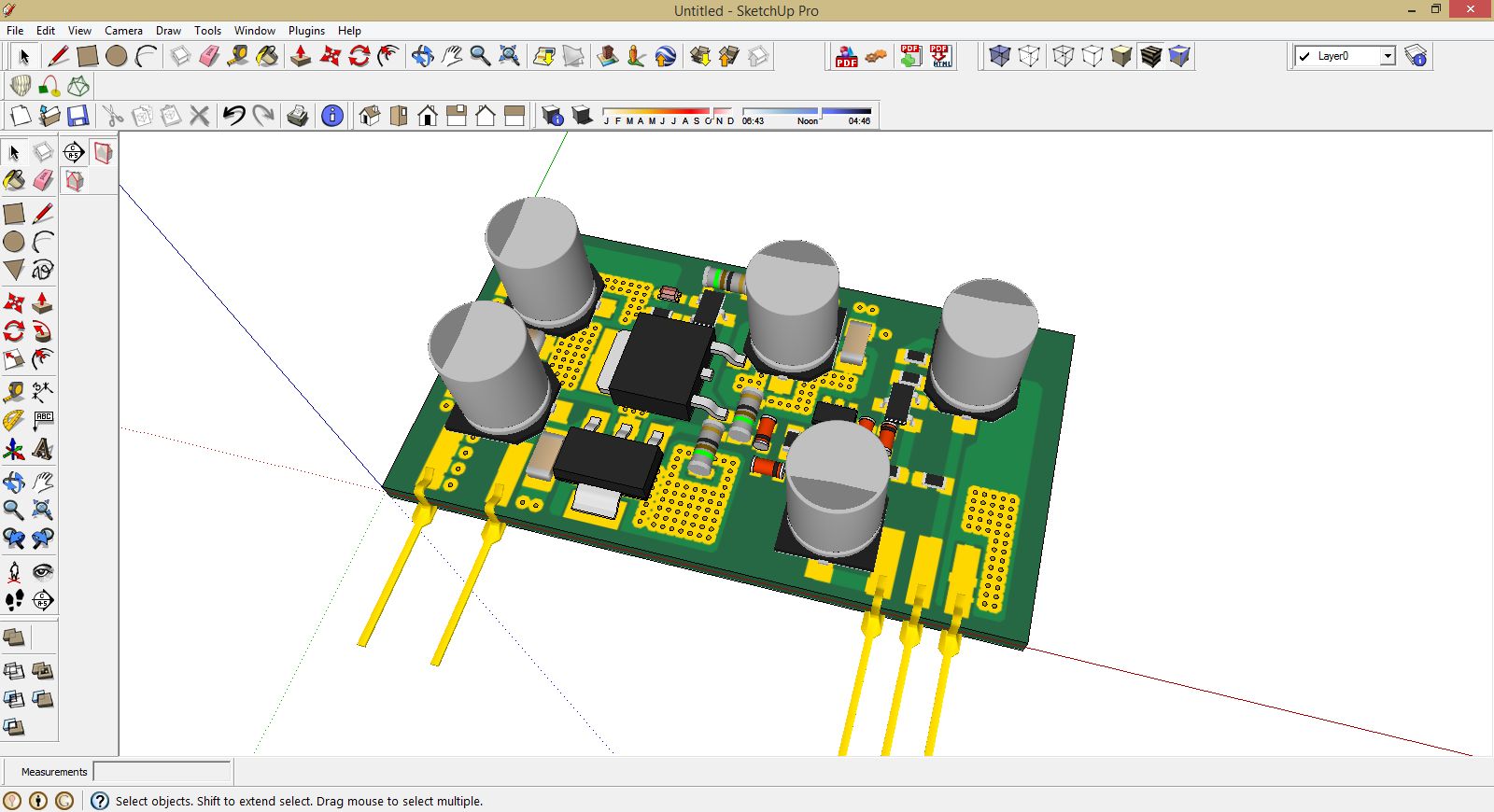The width and height of the screenshot is (1494, 812).
Task: Click the PDF to HTML export icon
Action: click(x=940, y=56)
